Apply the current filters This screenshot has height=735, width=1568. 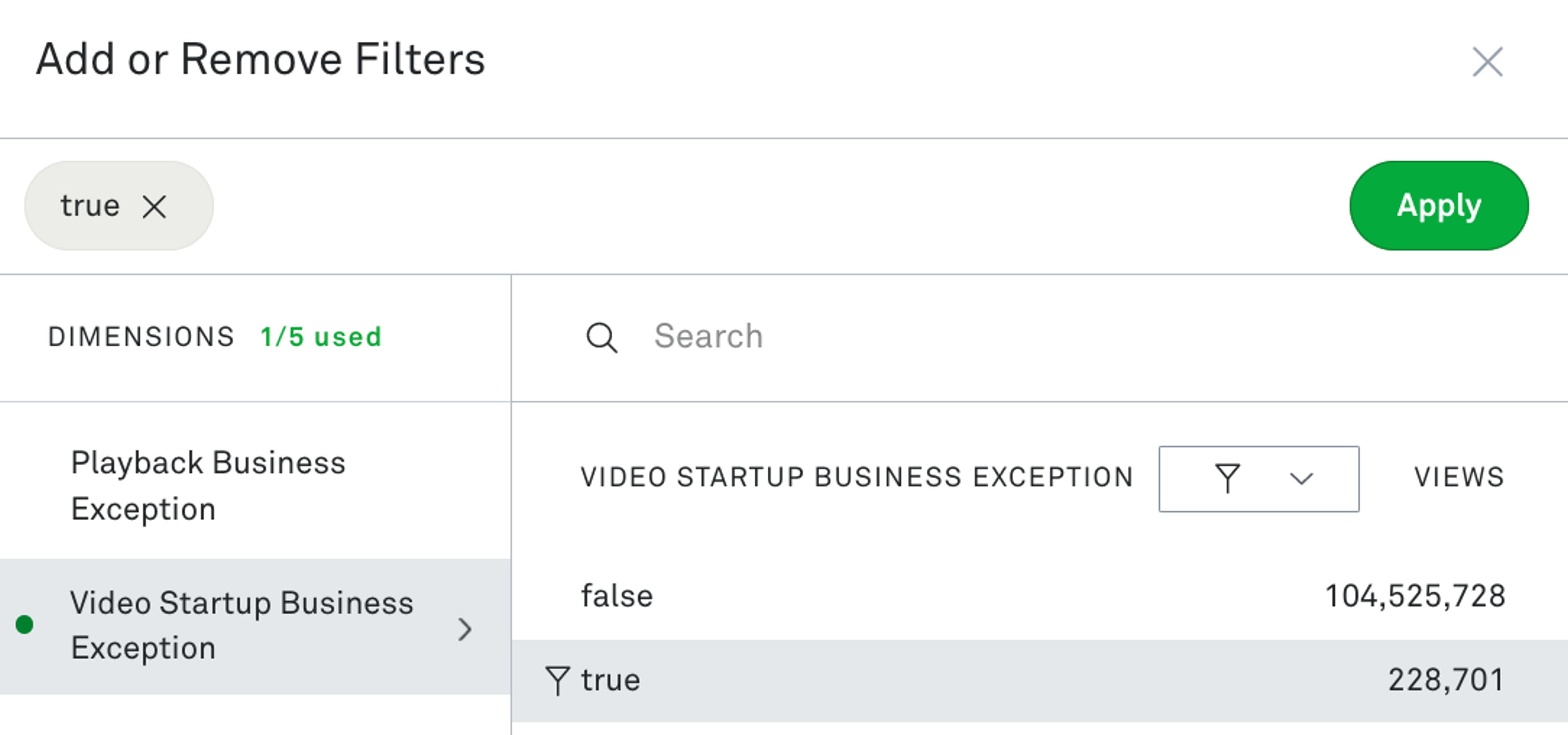(1438, 206)
